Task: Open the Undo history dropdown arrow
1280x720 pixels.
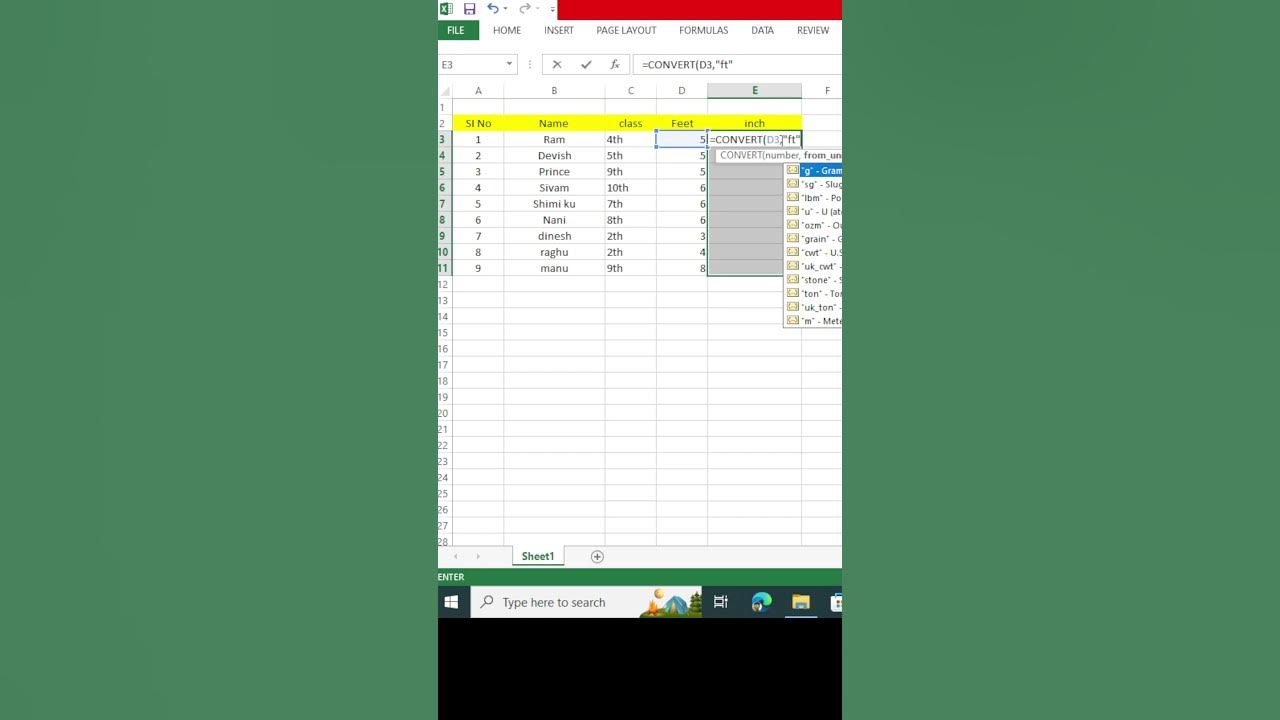Action: pos(505,9)
